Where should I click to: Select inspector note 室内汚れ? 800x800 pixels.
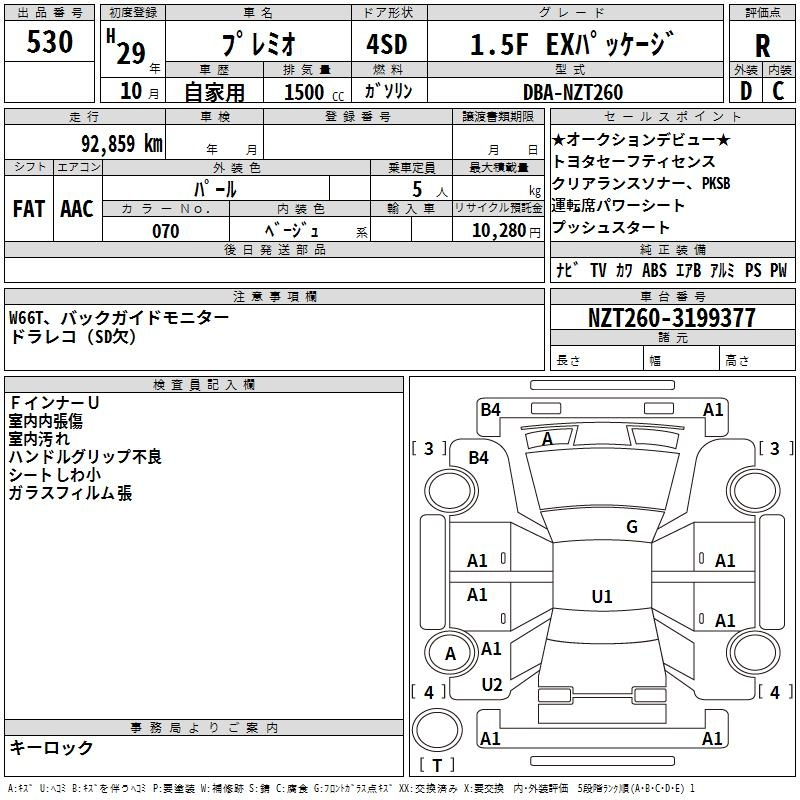click(39, 438)
